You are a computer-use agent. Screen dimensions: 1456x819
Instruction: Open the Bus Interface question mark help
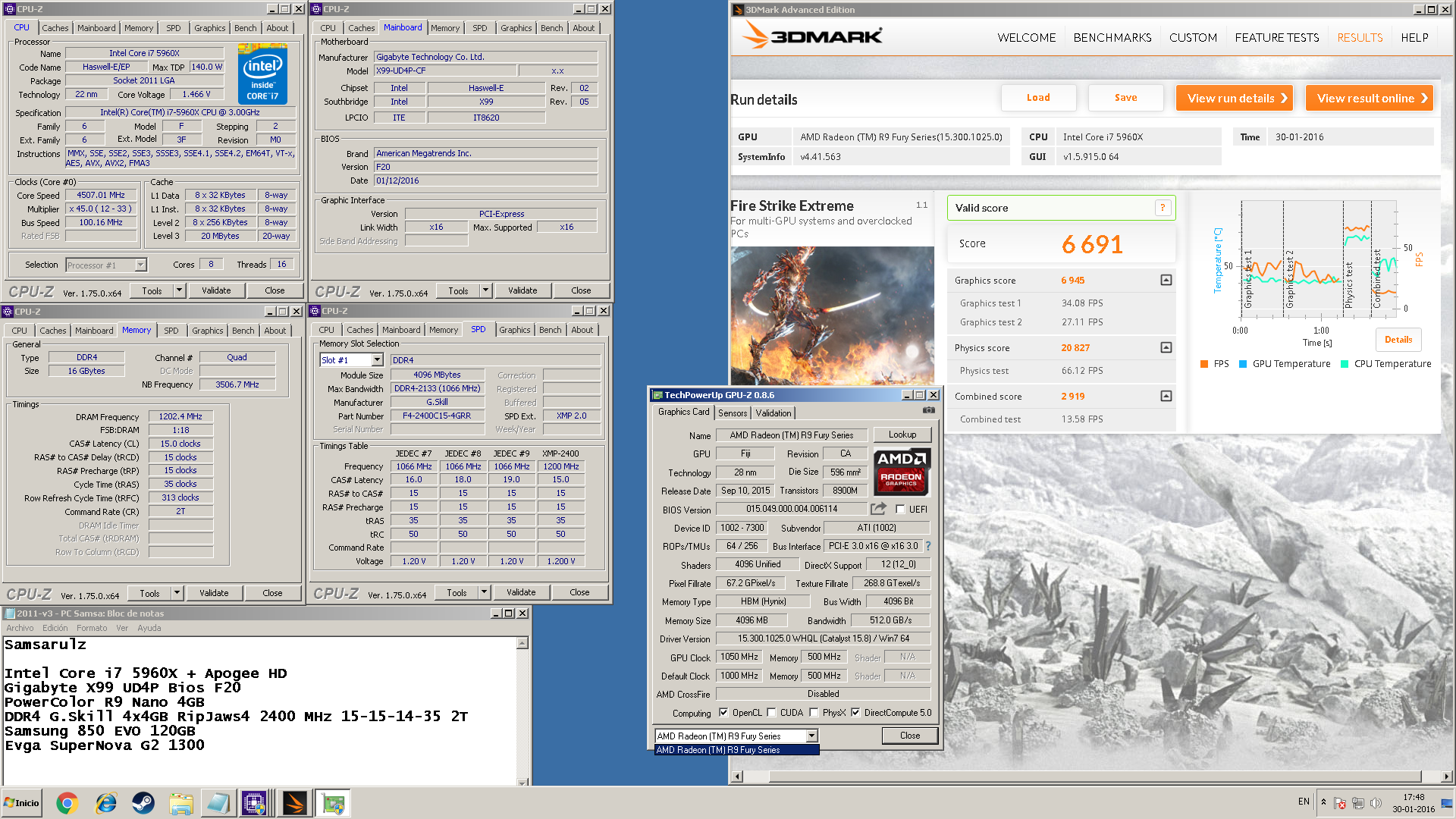tap(928, 546)
